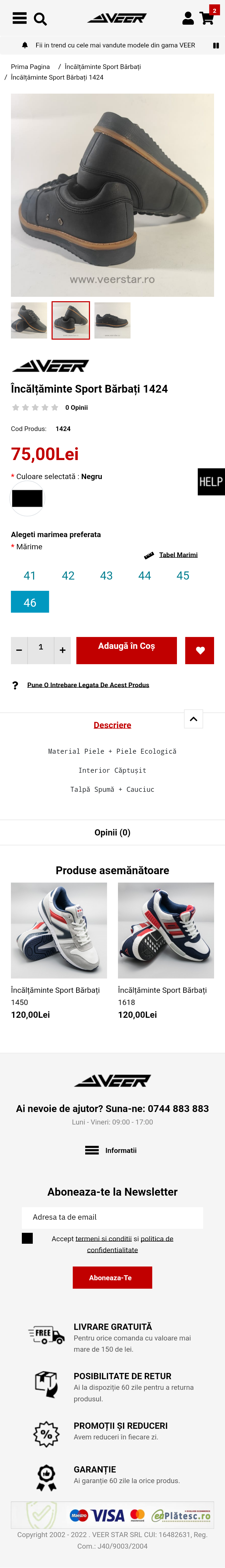Open the user account icon
Viewport: 225px width, 1568px height.
(188, 18)
